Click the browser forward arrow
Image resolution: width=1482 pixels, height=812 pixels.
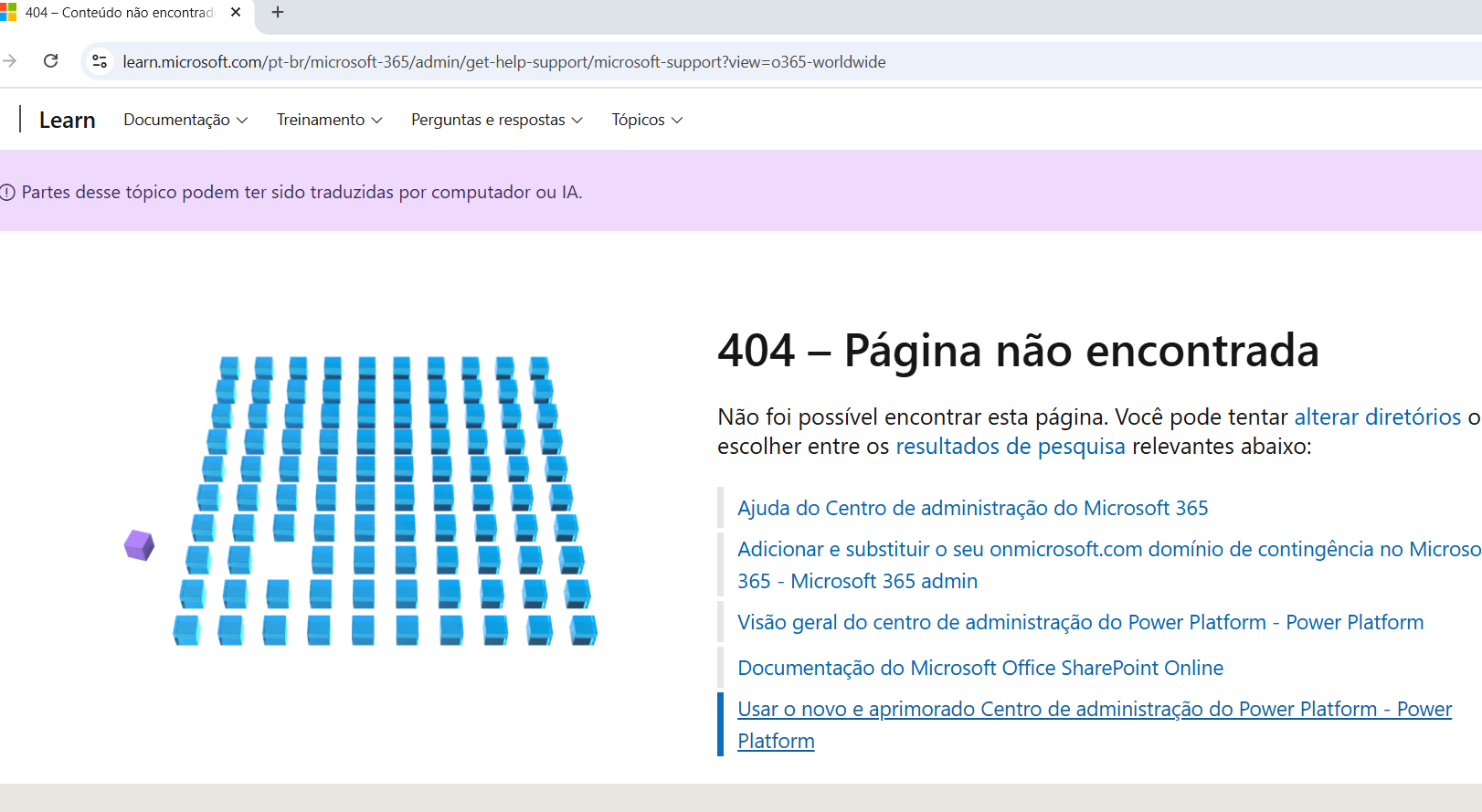pyautogui.click(x=9, y=61)
